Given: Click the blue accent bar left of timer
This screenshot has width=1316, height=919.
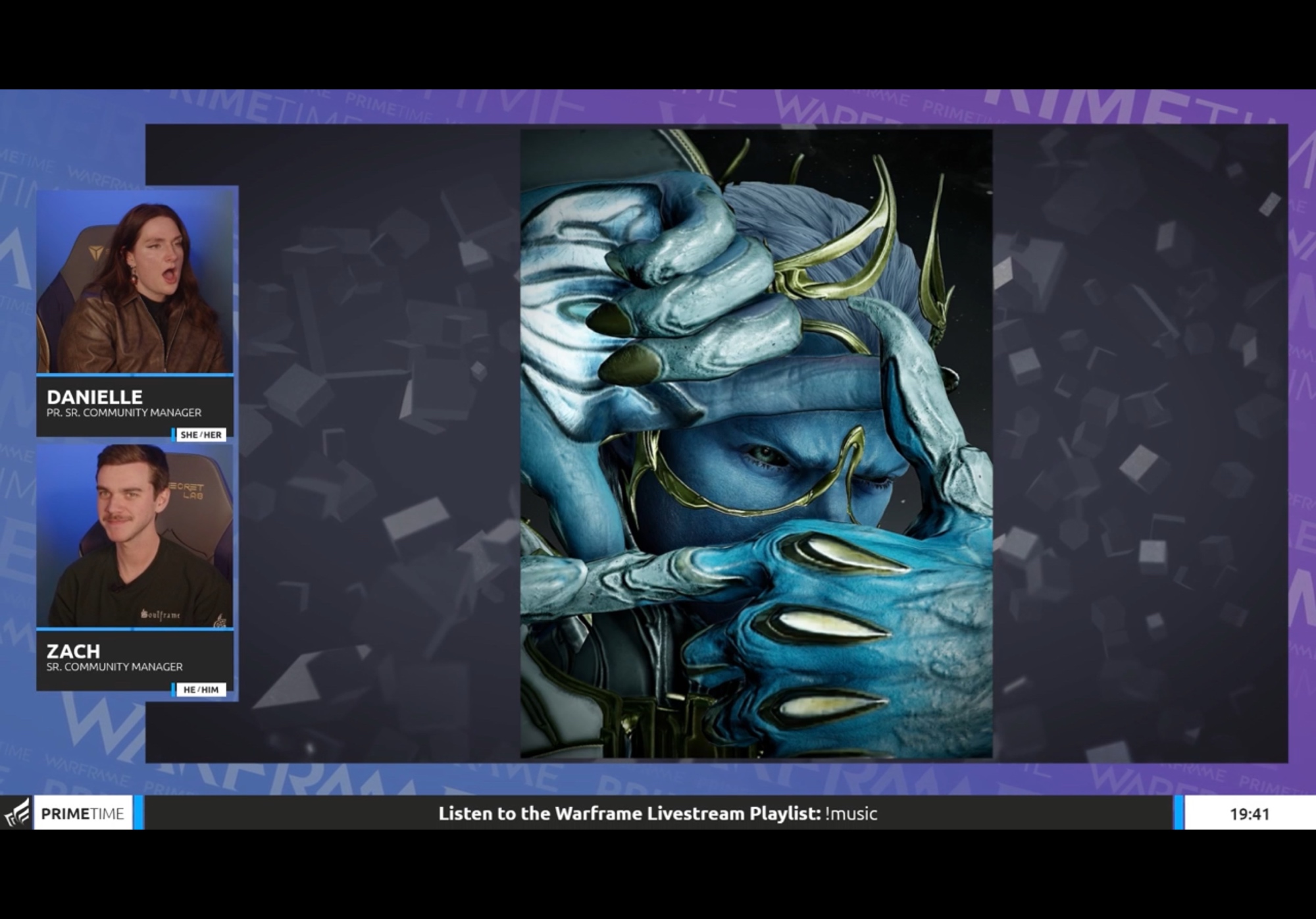Looking at the screenshot, I should [x=1178, y=813].
